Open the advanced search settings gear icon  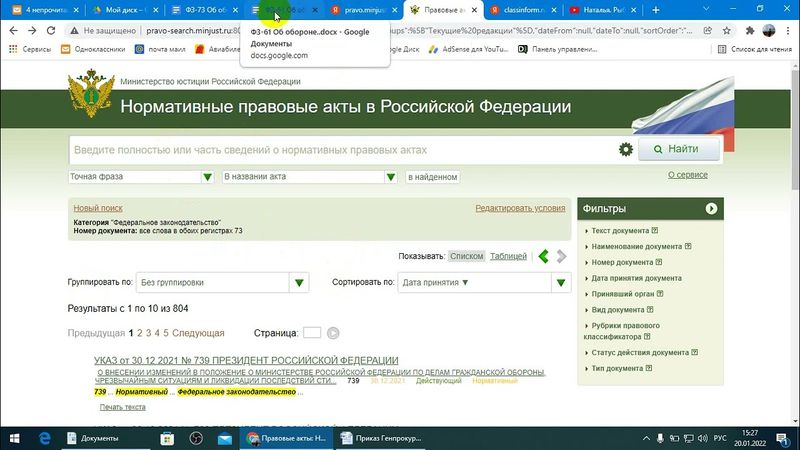(x=626, y=149)
